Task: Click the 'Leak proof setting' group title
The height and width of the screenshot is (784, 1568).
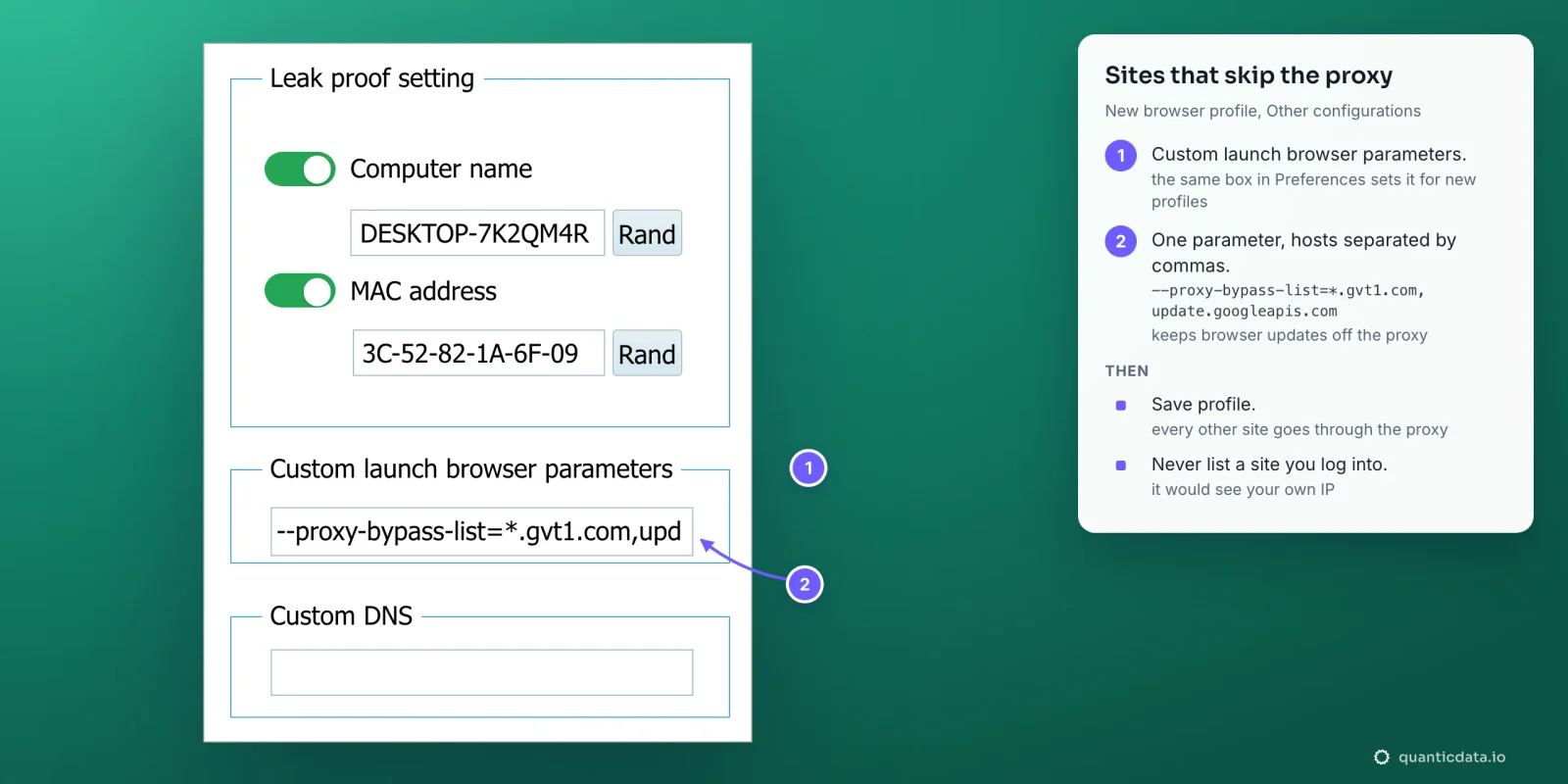Action: pyautogui.click(x=372, y=78)
